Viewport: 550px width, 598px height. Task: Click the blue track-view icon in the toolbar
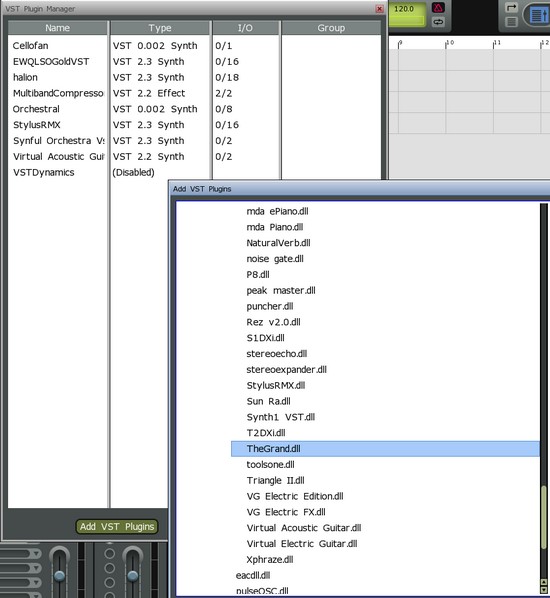[x=539, y=15]
